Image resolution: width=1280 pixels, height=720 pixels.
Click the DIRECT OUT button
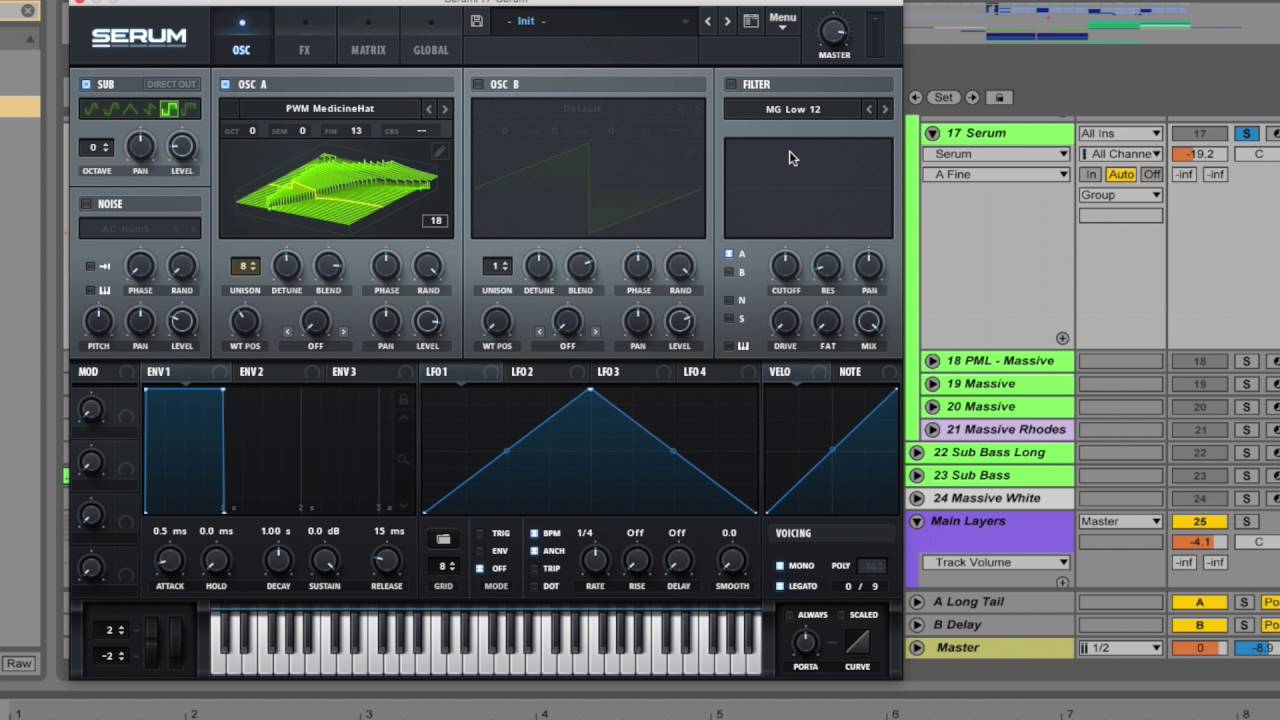(171, 84)
